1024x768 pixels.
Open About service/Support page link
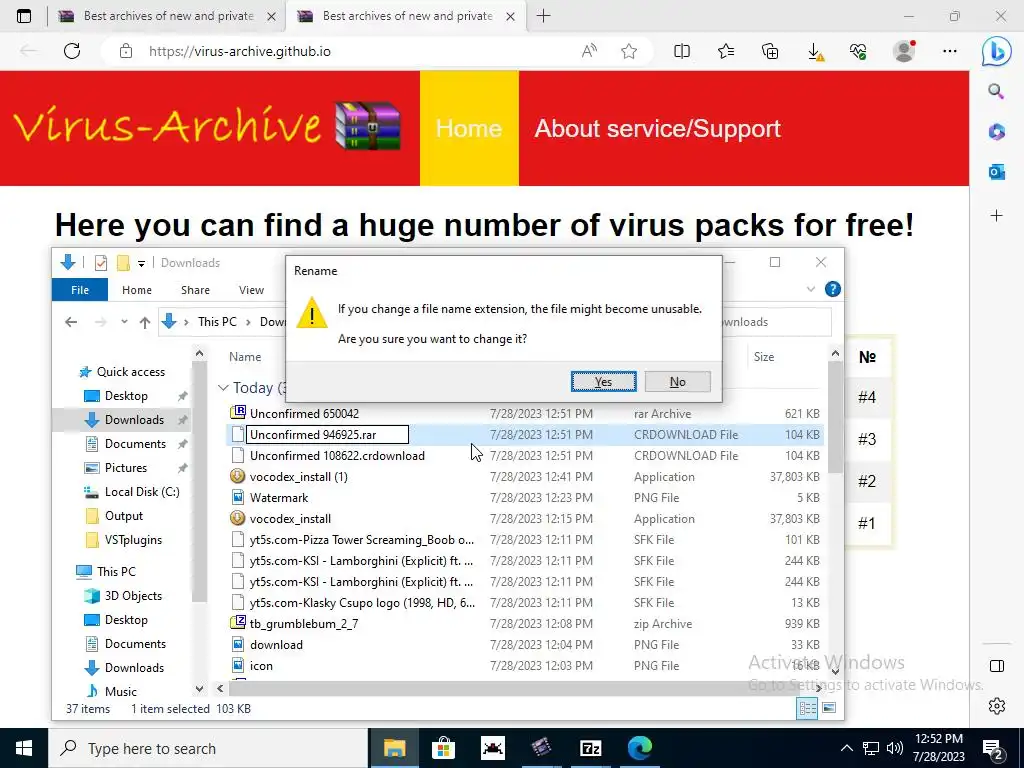[x=658, y=129]
